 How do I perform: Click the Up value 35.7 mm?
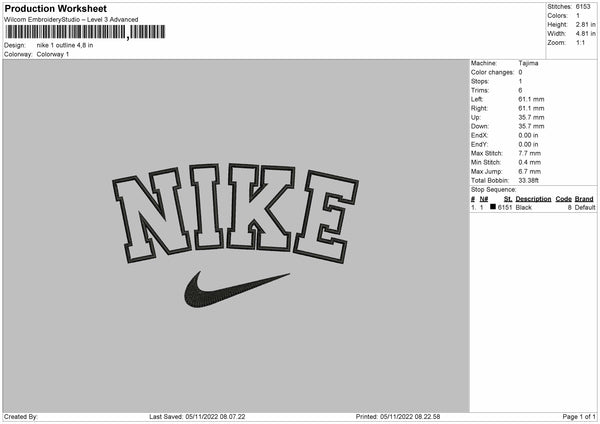[531, 117]
